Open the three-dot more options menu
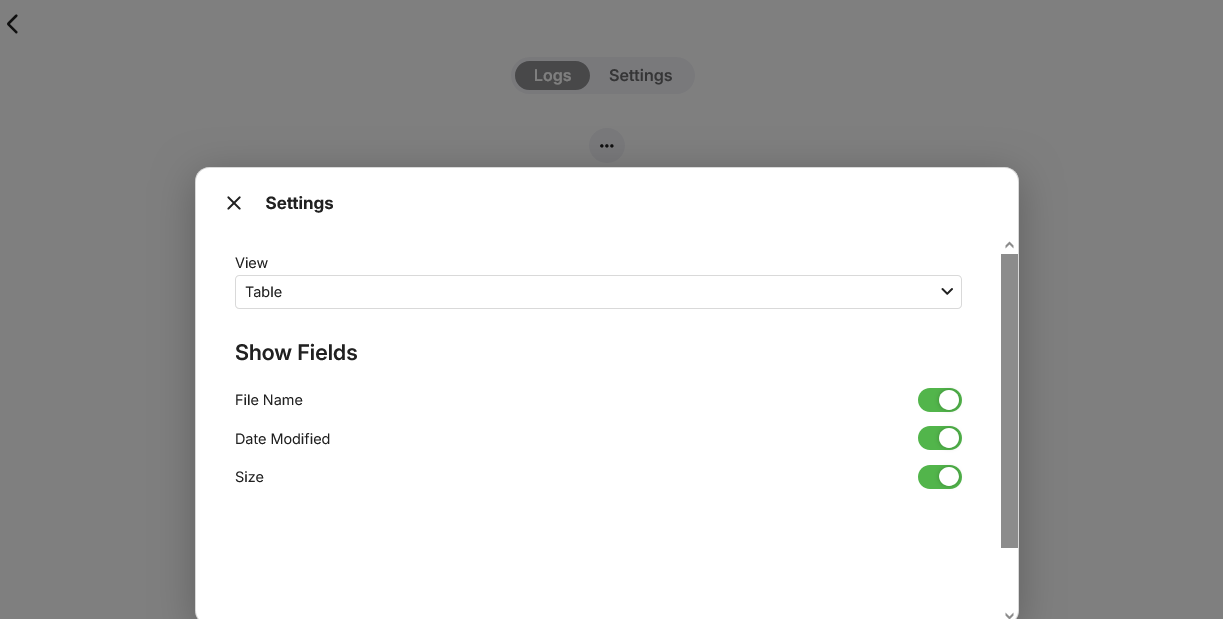1223x619 pixels. (x=607, y=146)
